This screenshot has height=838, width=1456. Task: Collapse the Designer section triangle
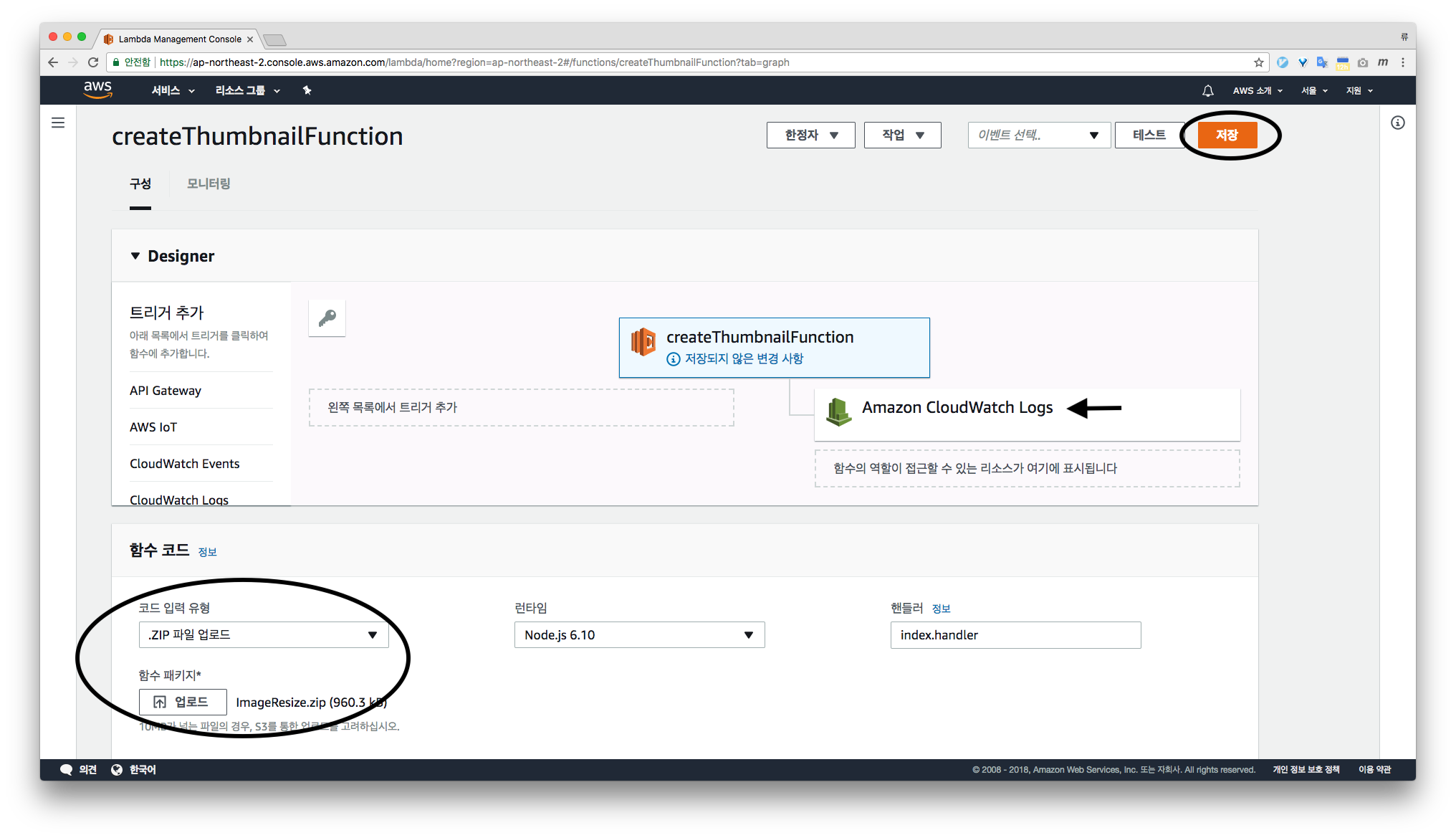pos(135,256)
